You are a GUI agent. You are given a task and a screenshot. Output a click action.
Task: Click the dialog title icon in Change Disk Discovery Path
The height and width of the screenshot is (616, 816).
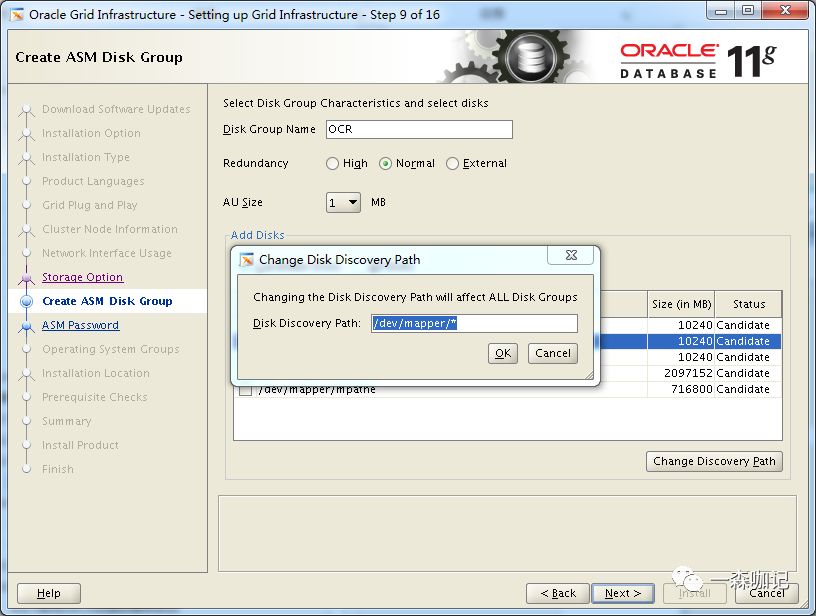(246, 260)
